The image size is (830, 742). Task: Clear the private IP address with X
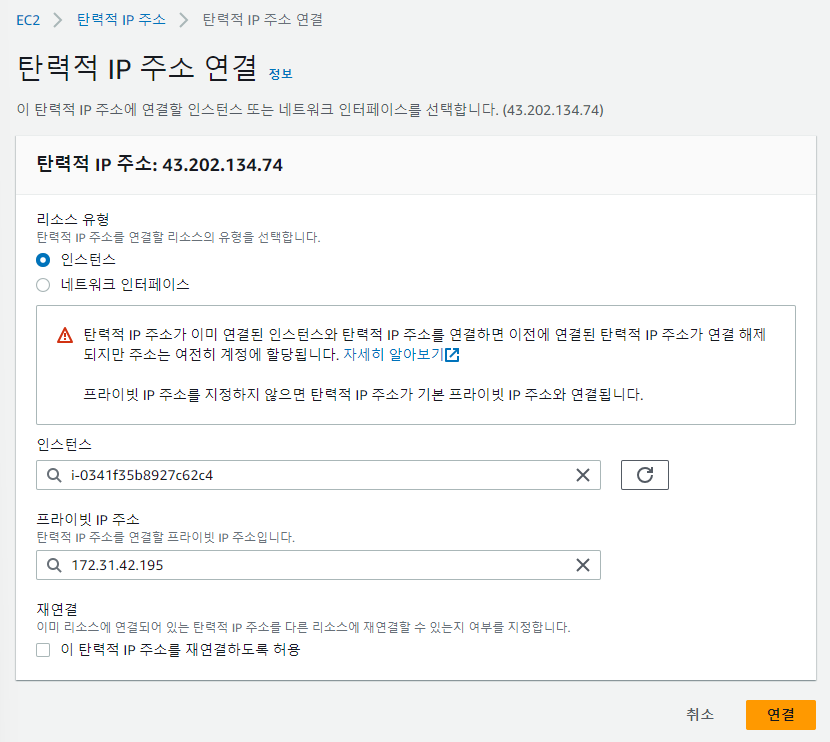[583, 565]
